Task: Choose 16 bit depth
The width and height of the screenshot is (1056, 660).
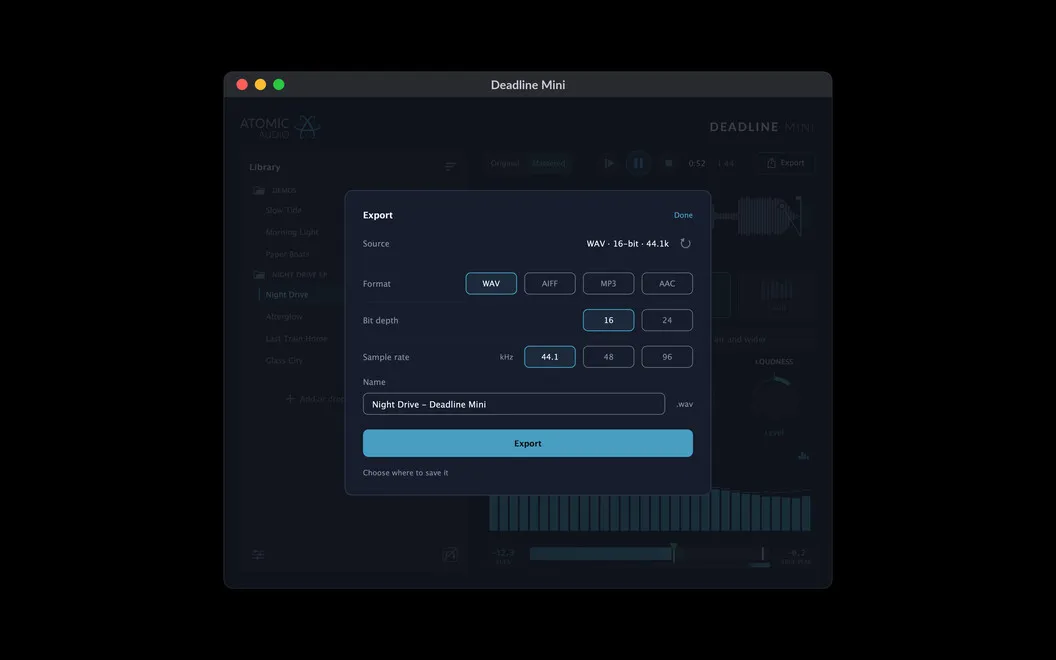Action: (x=608, y=320)
